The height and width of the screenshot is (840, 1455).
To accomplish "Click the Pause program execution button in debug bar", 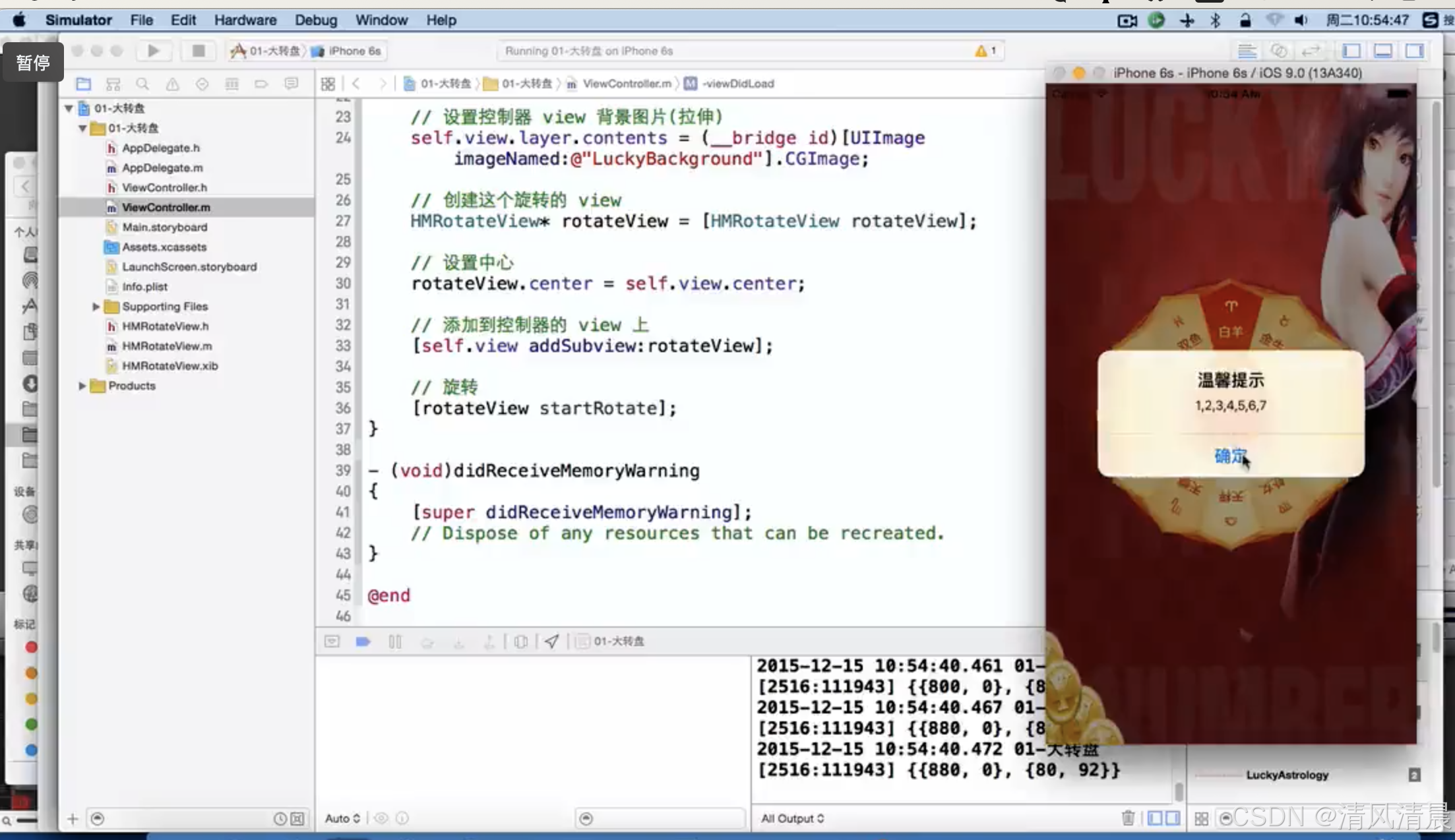I will click(394, 641).
